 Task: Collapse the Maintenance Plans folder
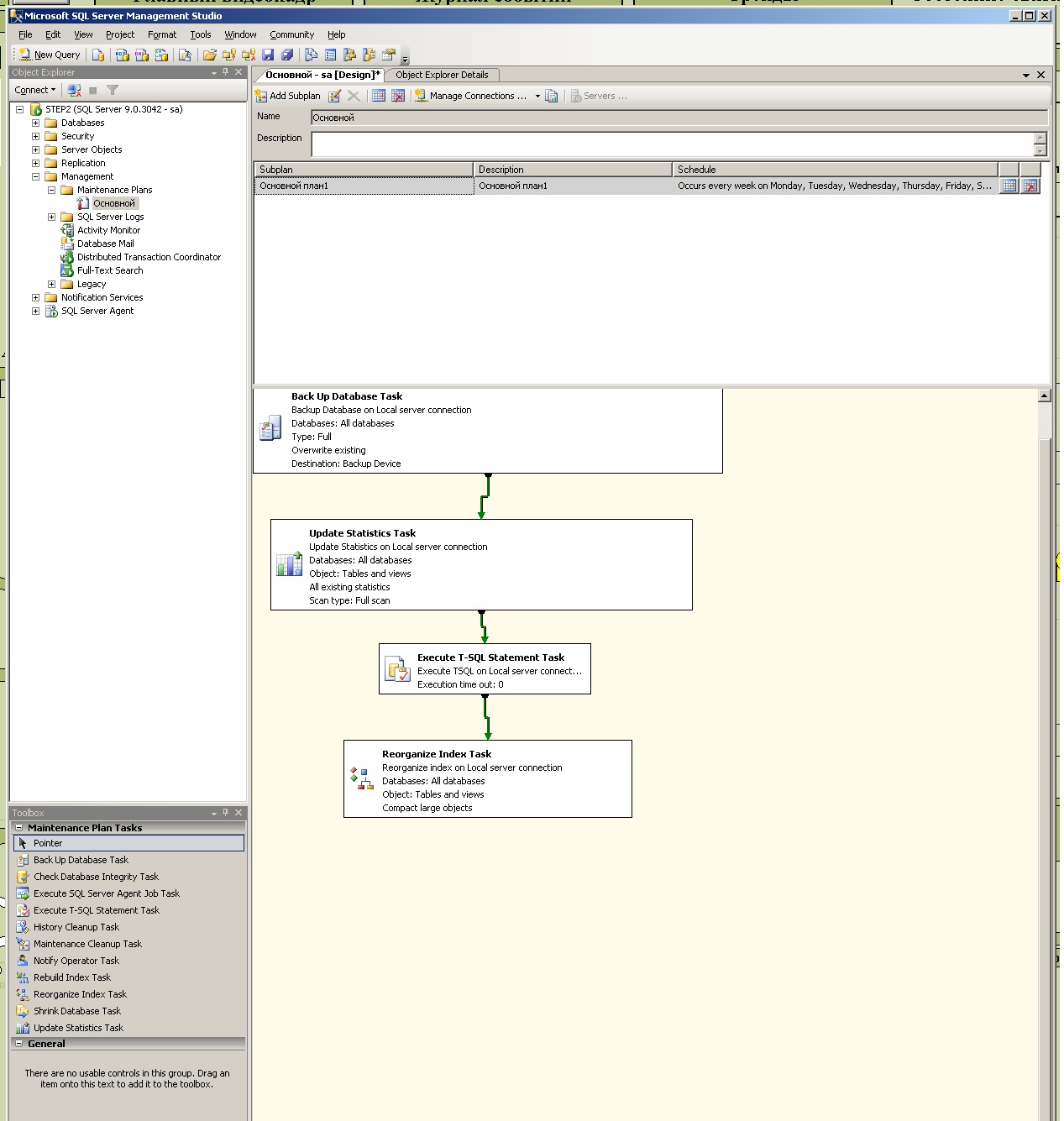tap(51, 191)
